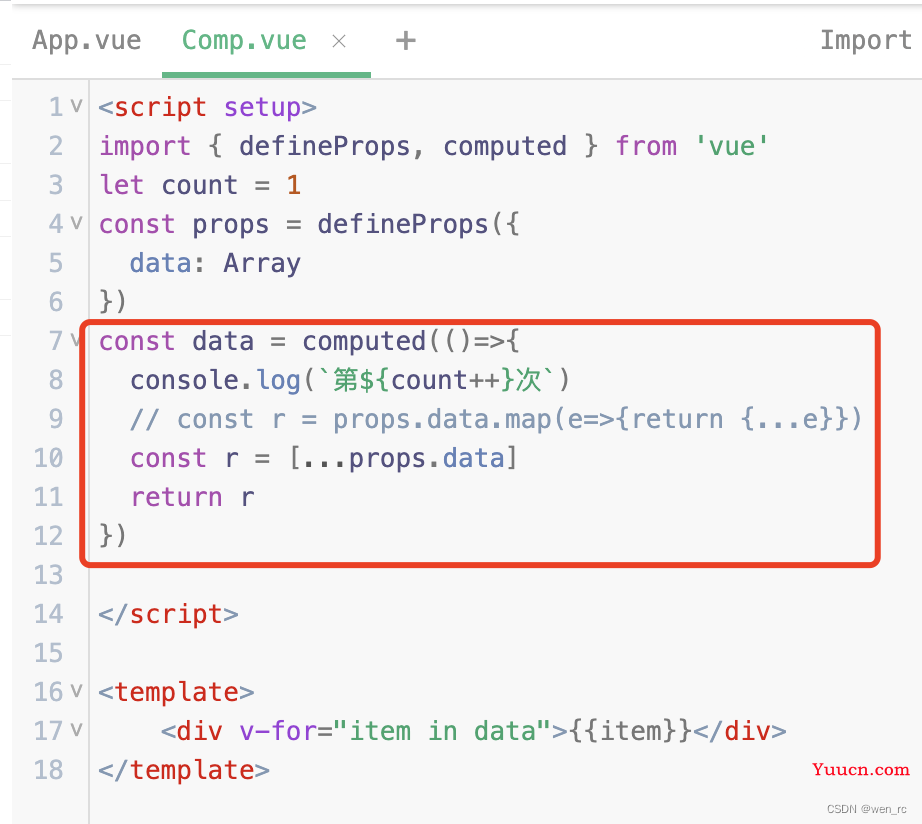
Task: Fold the div element at line 17
Action: click(x=76, y=729)
